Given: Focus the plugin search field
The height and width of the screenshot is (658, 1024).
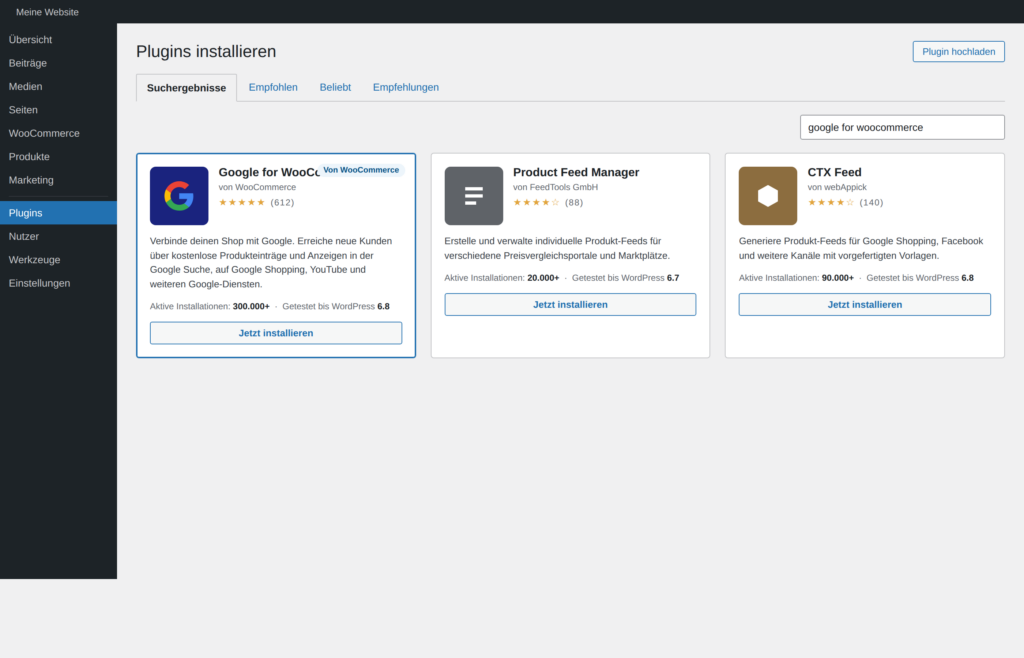Looking at the screenshot, I should pyautogui.click(x=902, y=127).
